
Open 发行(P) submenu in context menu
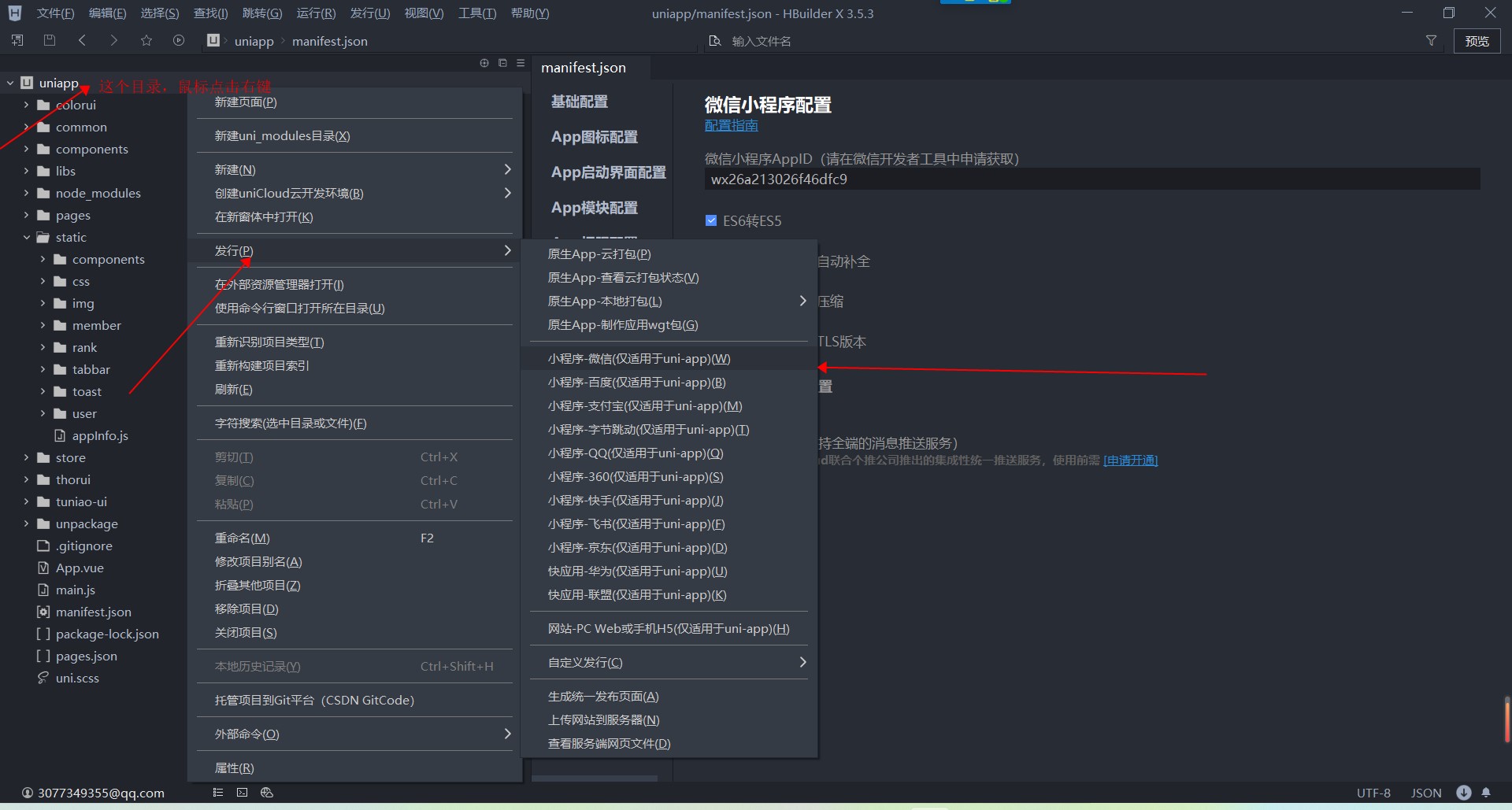pos(355,250)
